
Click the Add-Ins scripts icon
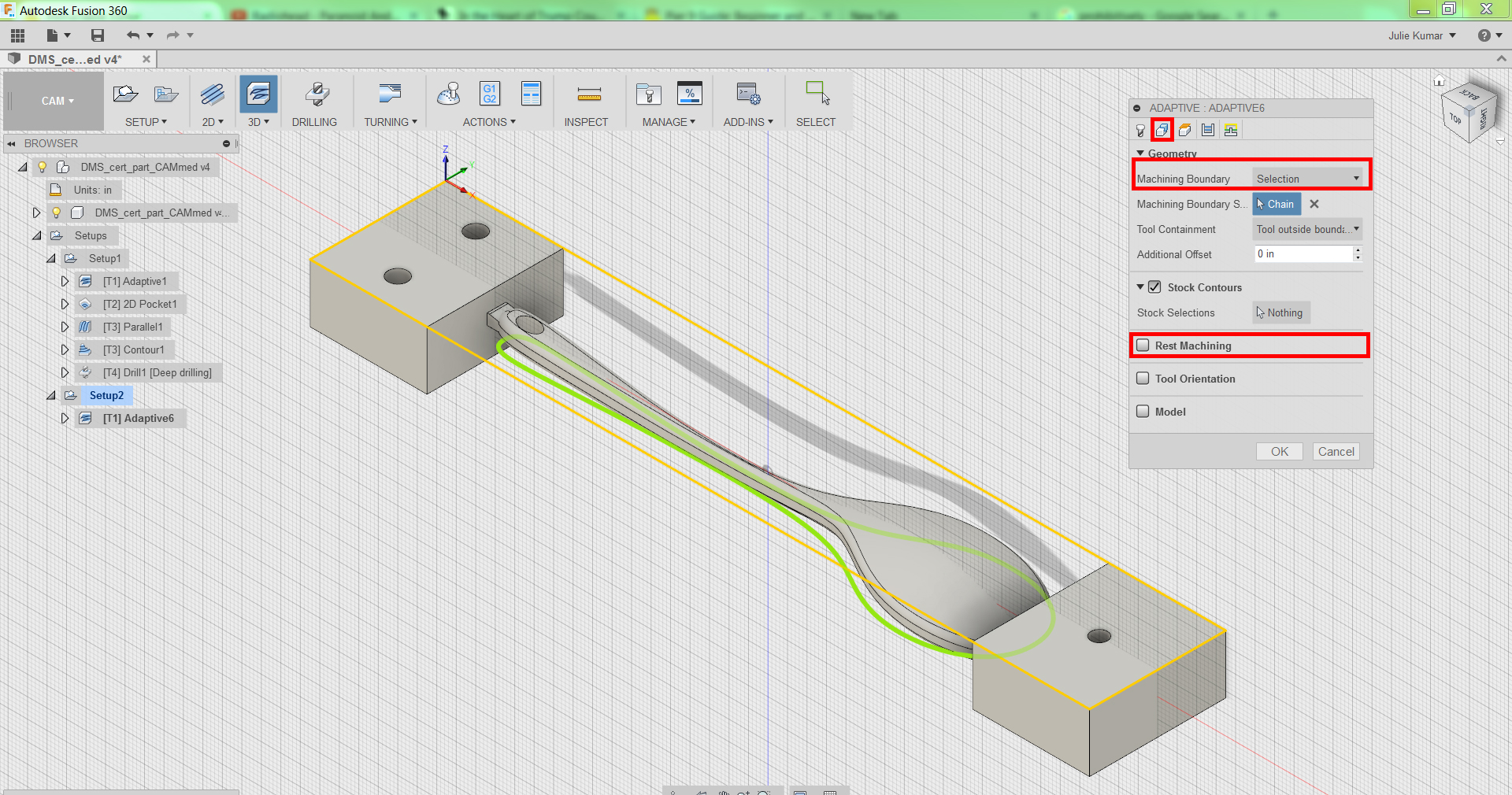coord(748,94)
